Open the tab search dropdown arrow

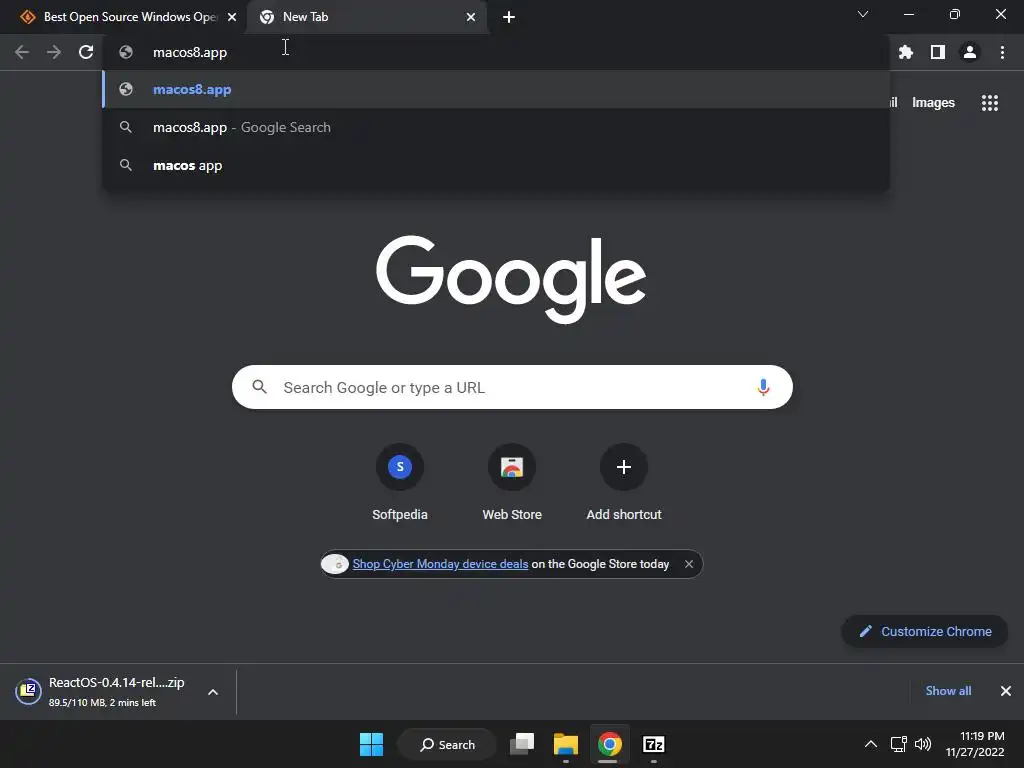click(863, 14)
